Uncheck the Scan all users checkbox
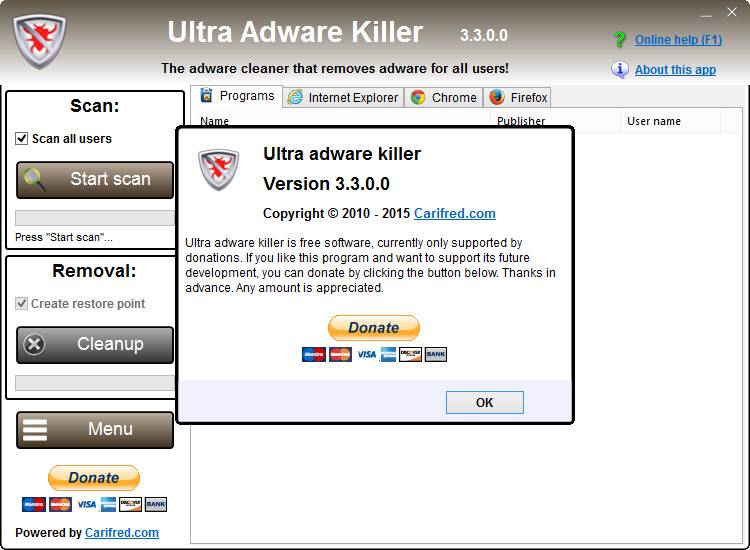The image size is (750, 550). pos(22,139)
